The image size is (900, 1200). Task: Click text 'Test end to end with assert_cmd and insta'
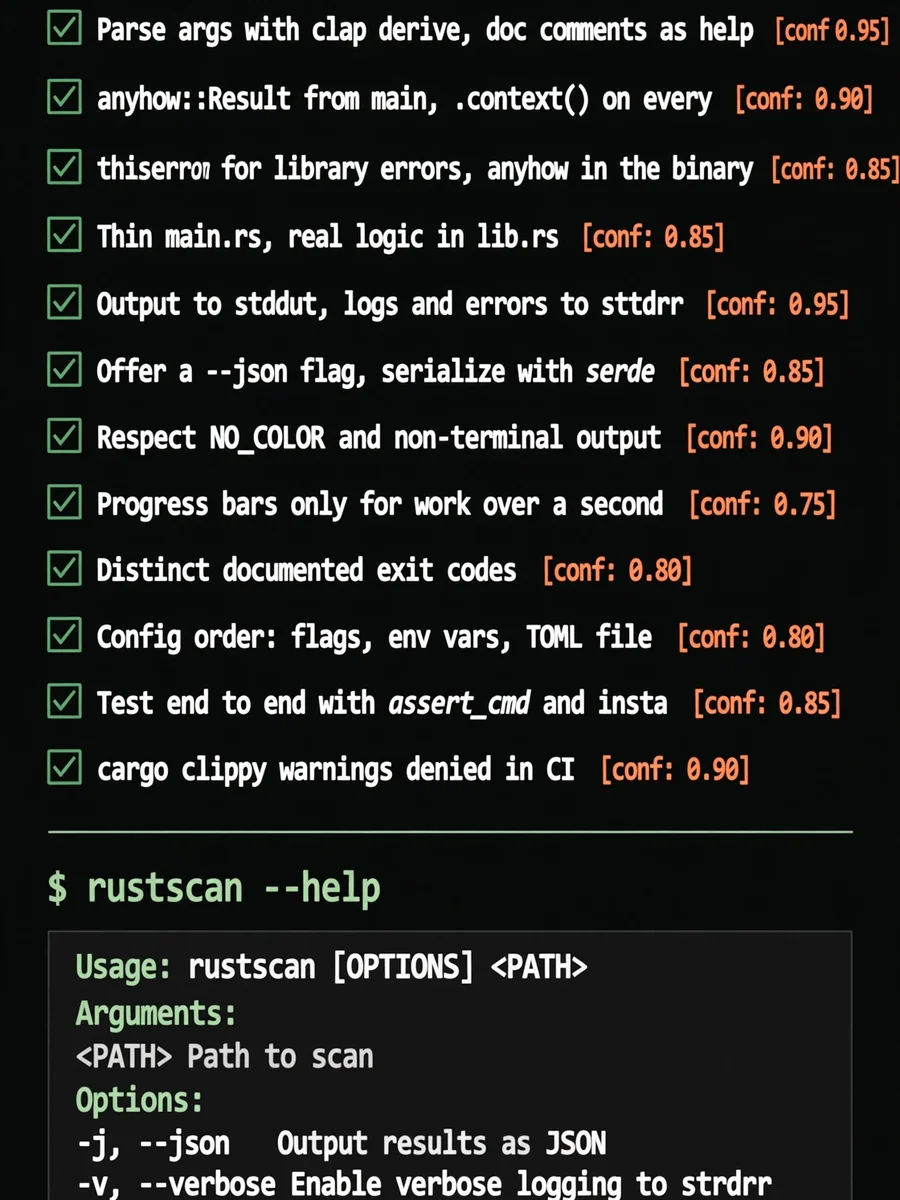[382, 703]
